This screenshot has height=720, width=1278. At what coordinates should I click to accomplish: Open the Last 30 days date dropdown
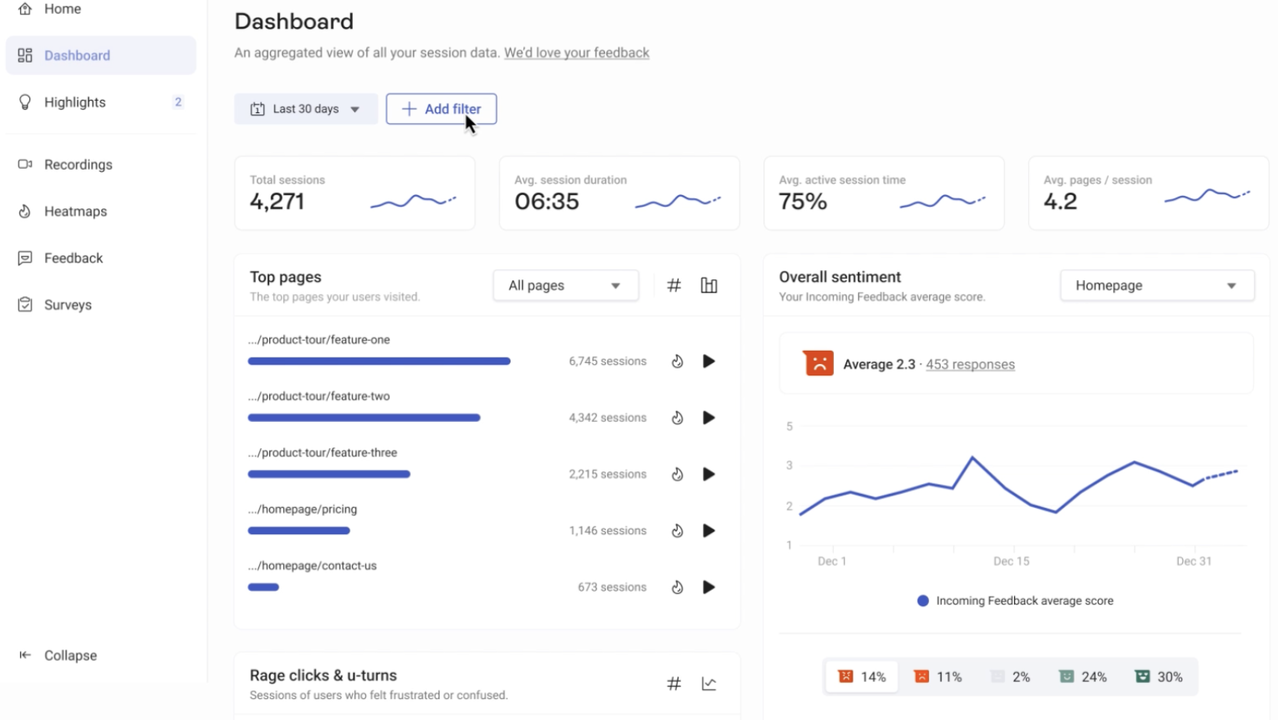[x=305, y=109]
